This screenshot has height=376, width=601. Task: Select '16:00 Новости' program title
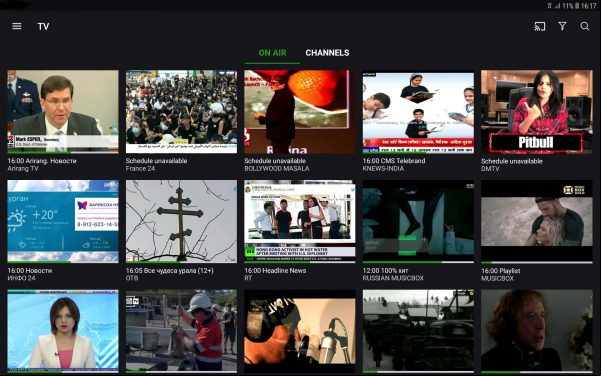pos(30,271)
